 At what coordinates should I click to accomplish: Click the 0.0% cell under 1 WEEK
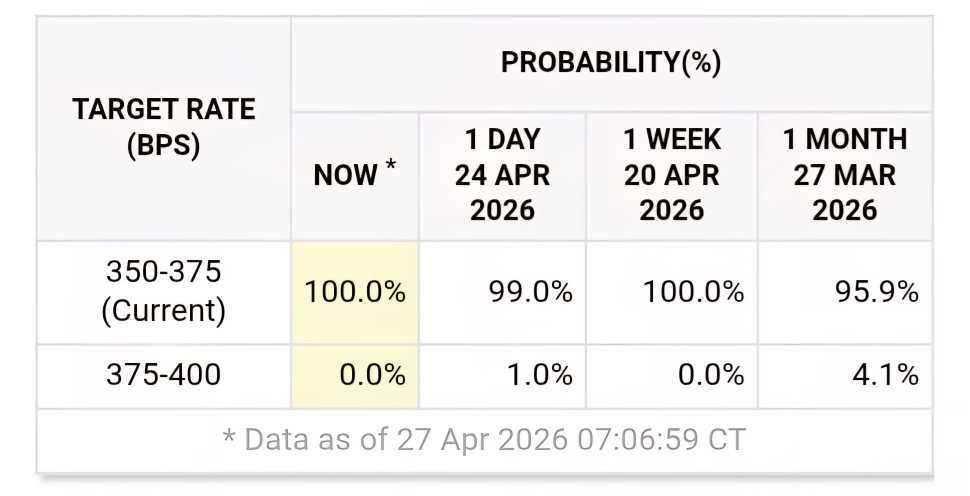[x=671, y=375]
